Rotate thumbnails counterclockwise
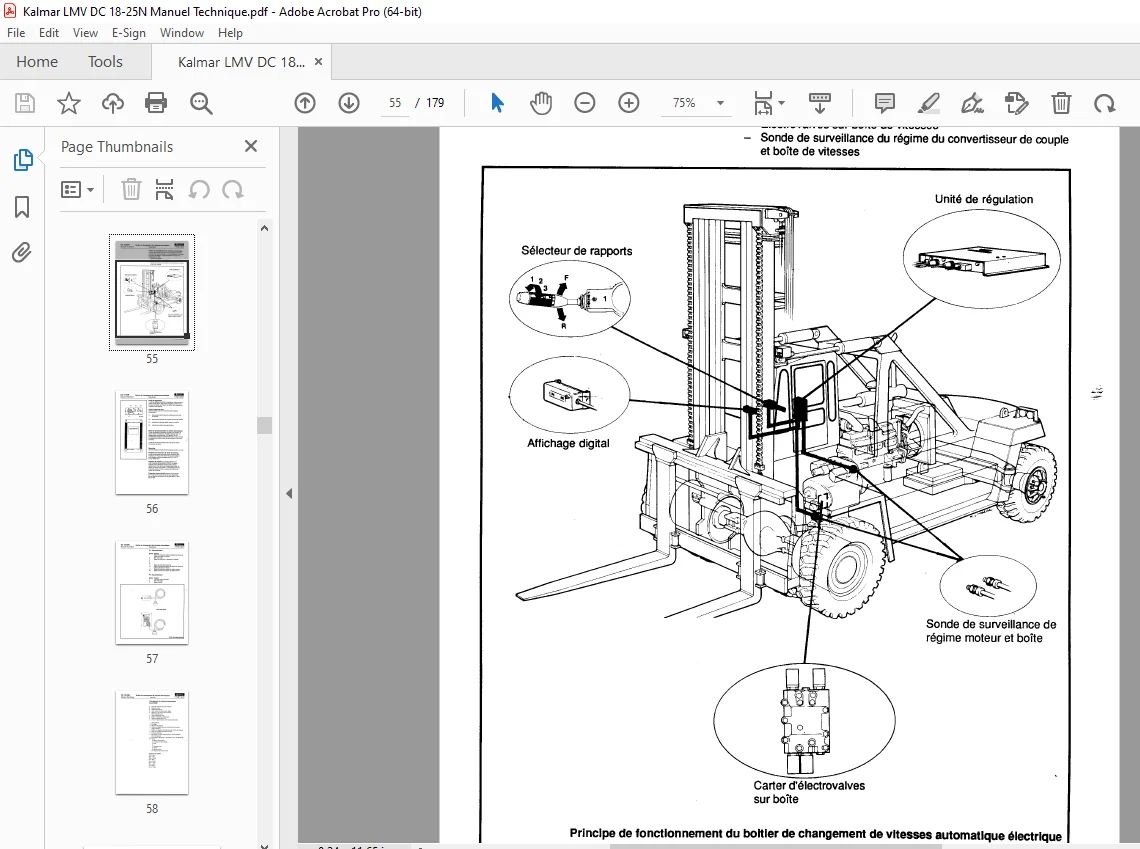1140x849 pixels. click(x=198, y=190)
